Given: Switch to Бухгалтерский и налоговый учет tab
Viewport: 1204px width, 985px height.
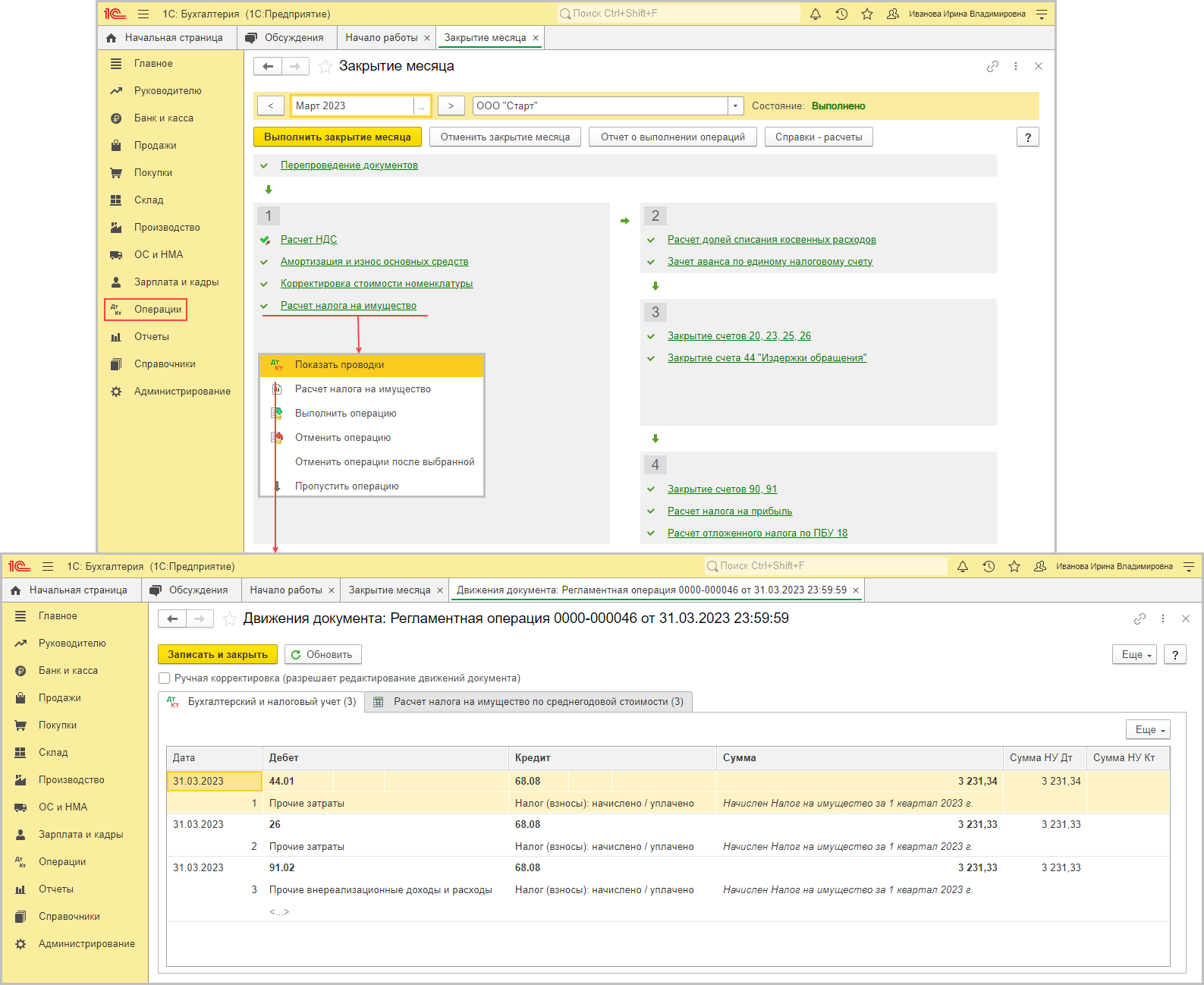Looking at the screenshot, I should 262,702.
